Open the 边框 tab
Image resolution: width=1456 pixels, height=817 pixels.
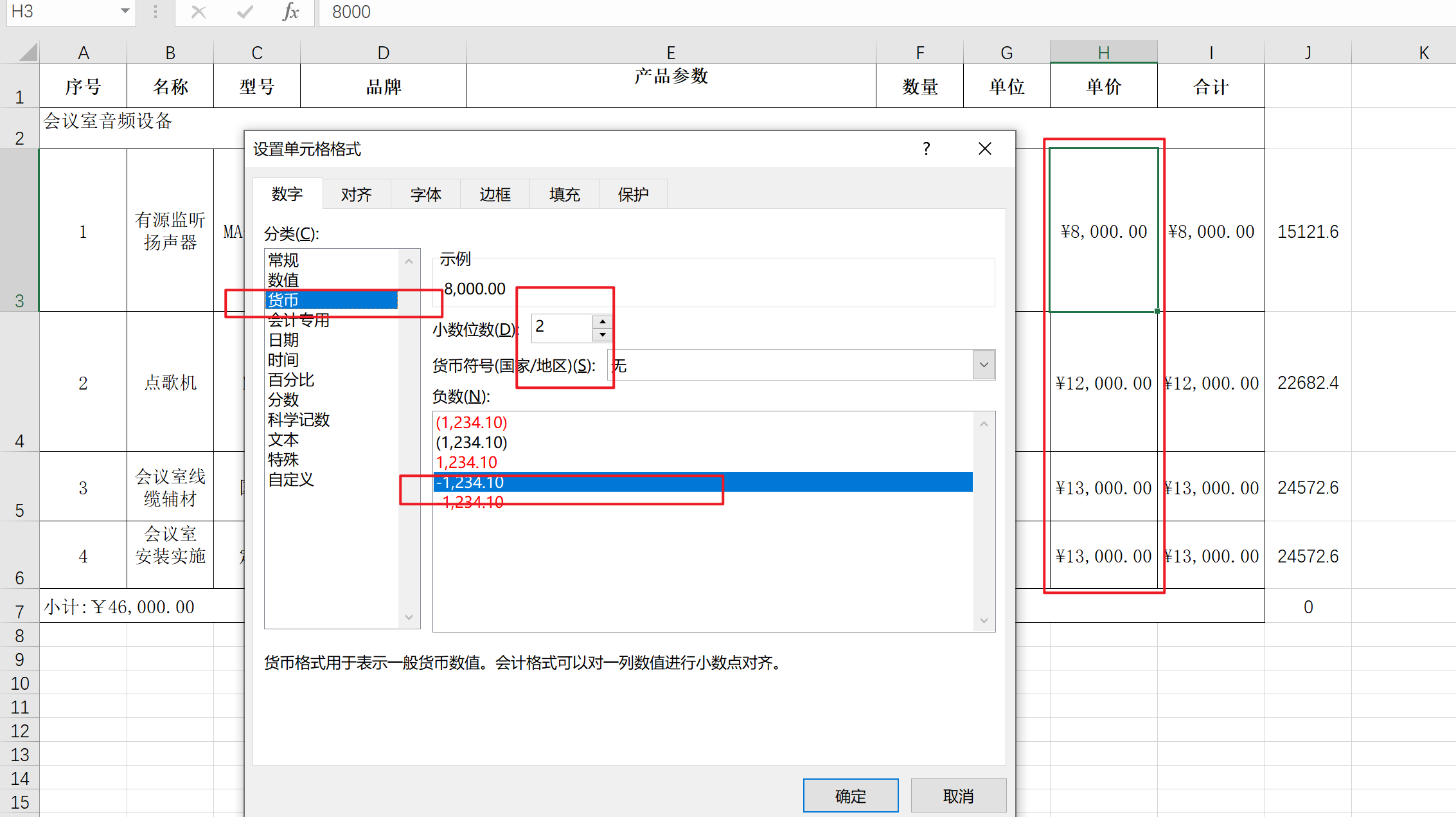(495, 194)
